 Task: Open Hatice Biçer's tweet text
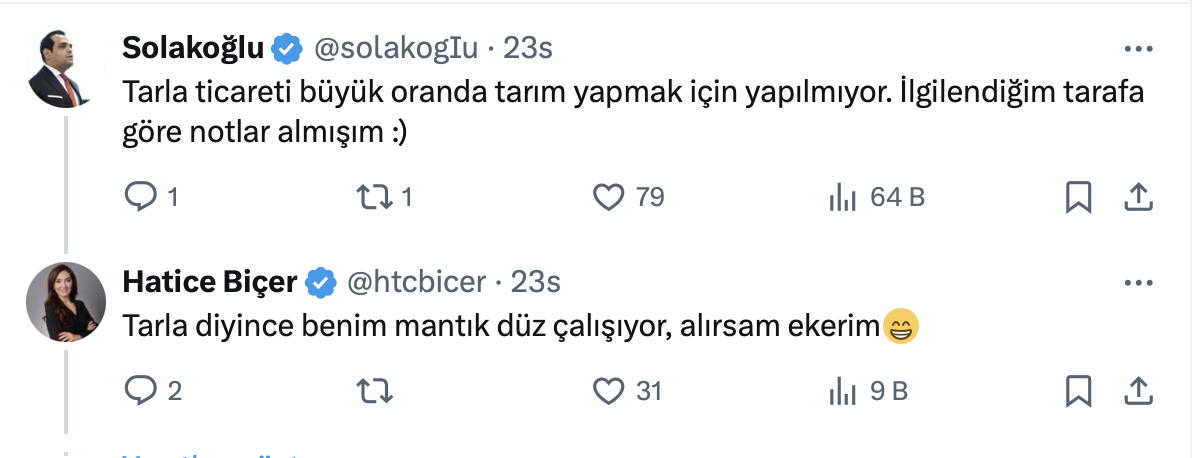[x=500, y=325]
